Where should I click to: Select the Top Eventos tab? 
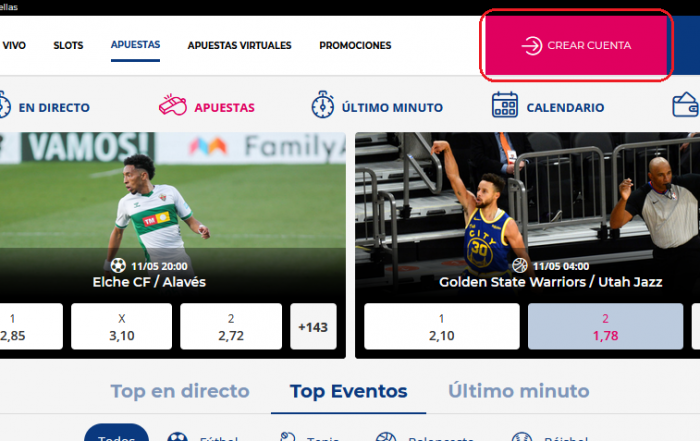point(349,391)
